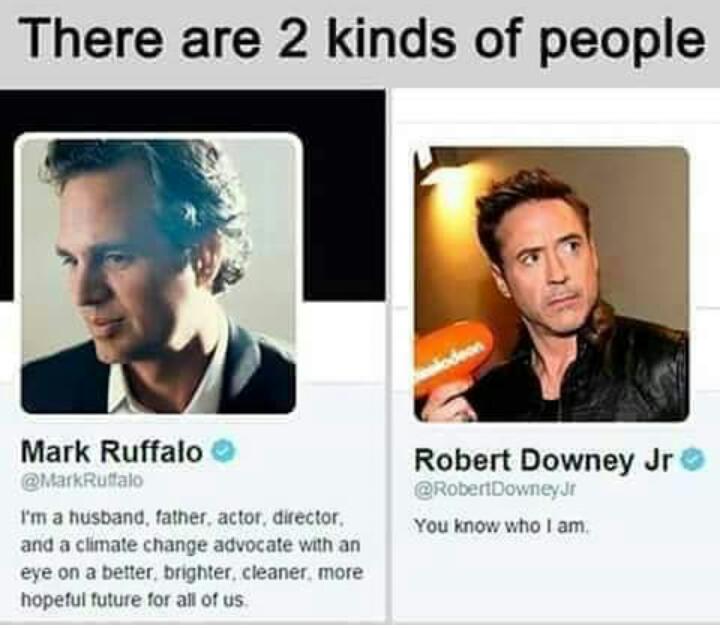Viewport: 720px width, 628px height.
Task: Click the "hopeful future for all of us" line
Action: point(135,600)
